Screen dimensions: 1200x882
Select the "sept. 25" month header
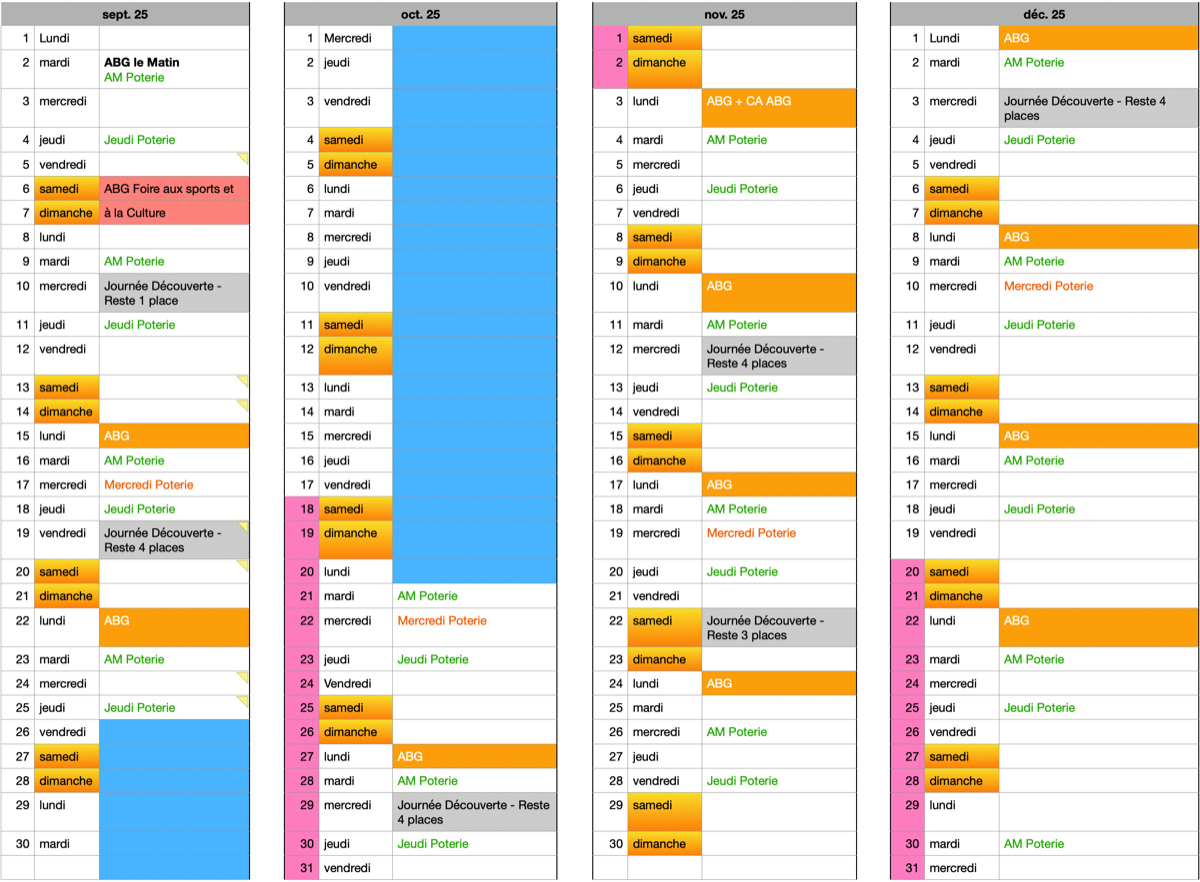[x=125, y=14]
